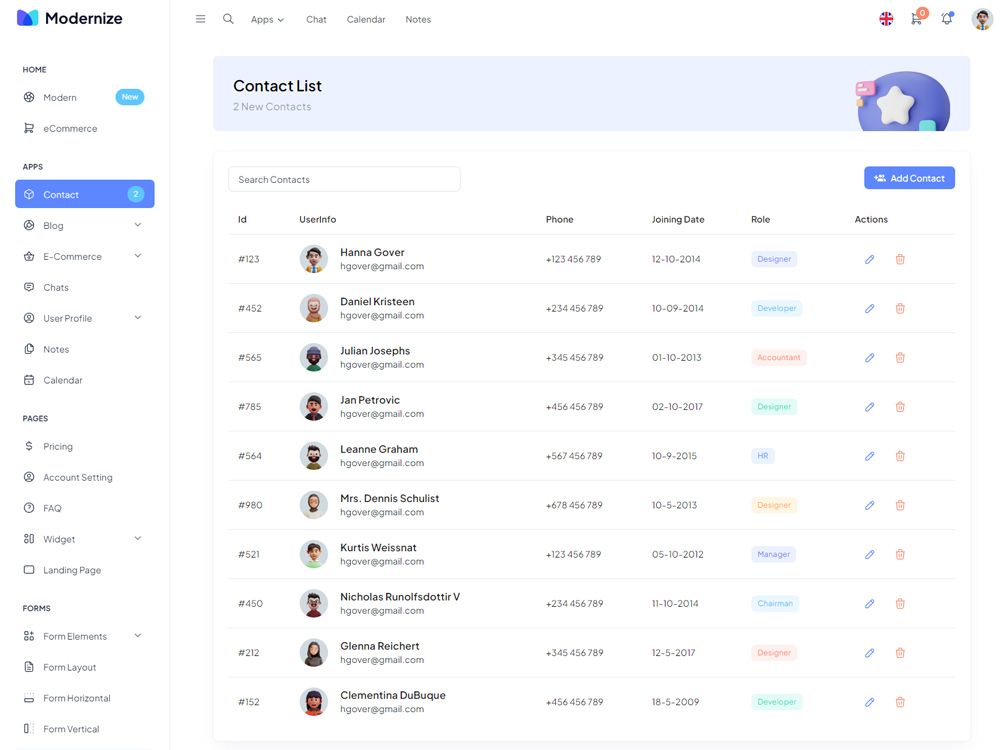This screenshot has height=750, width=1000.
Task: Click Daniel Kristeen's avatar thumbnail
Action: click(x=314, y=308)
